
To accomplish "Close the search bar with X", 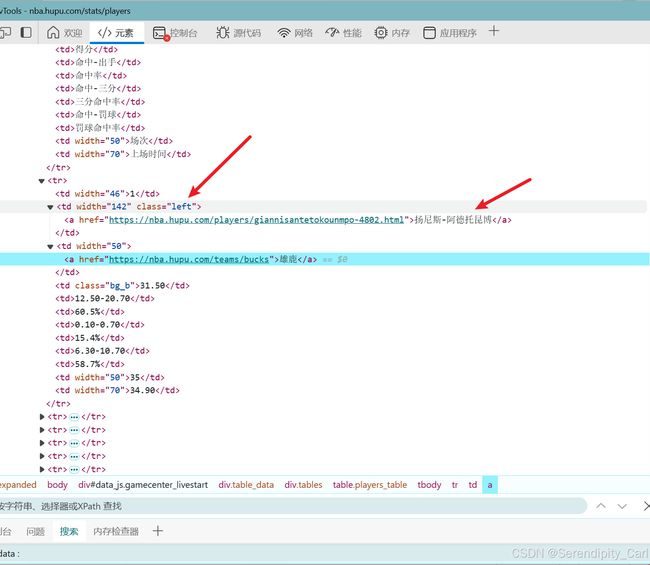I will click(x=646, y=506).
